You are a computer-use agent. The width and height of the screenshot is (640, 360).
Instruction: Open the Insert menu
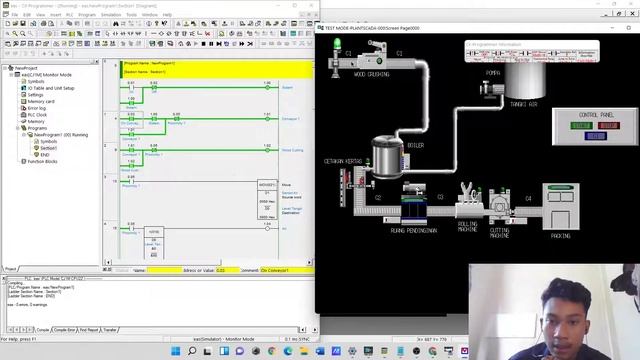(x=56, y=15)
